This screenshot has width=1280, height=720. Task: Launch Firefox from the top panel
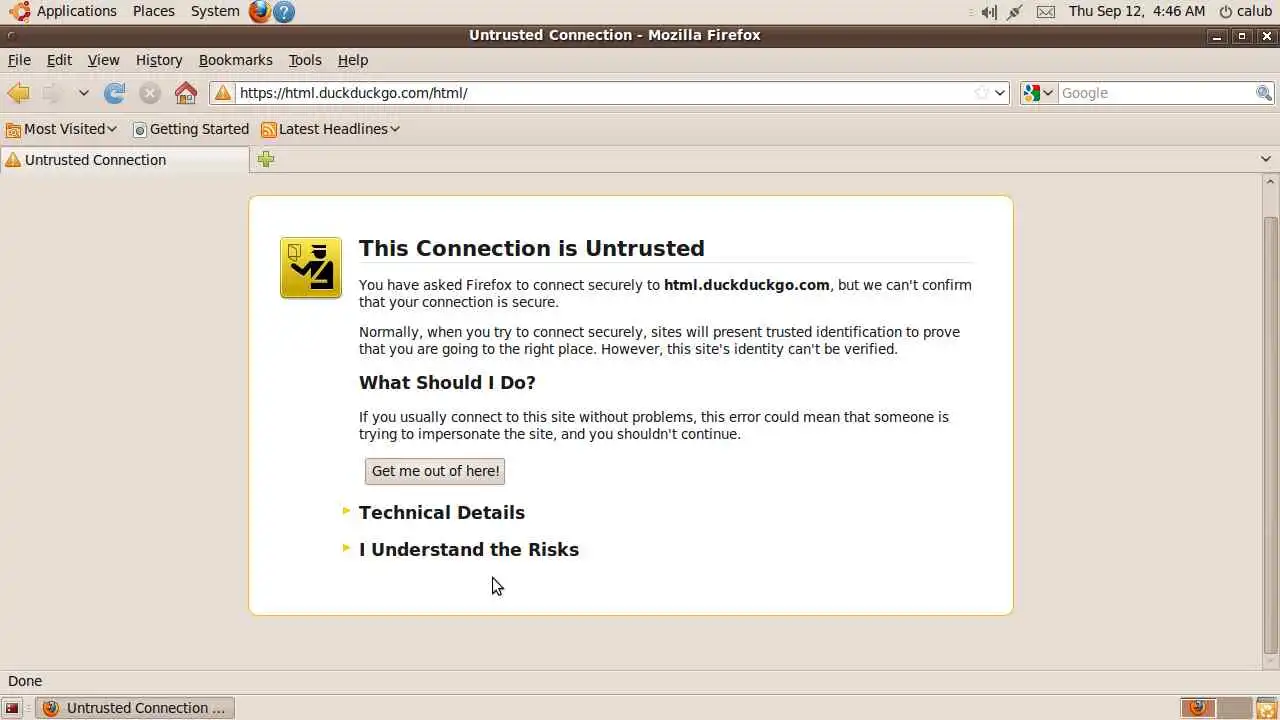coord(260,11)
